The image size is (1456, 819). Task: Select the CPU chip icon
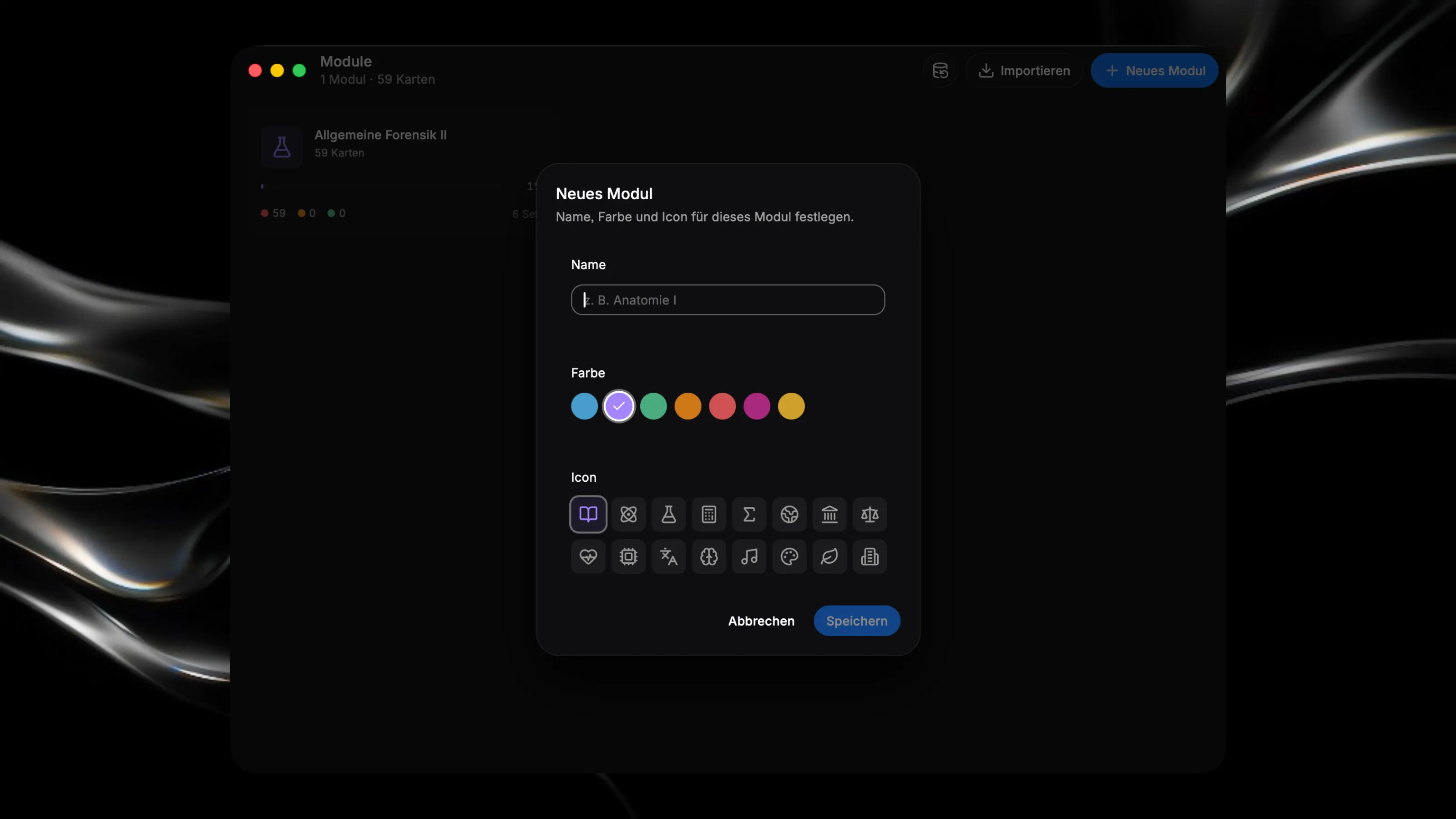click(628, 557)
